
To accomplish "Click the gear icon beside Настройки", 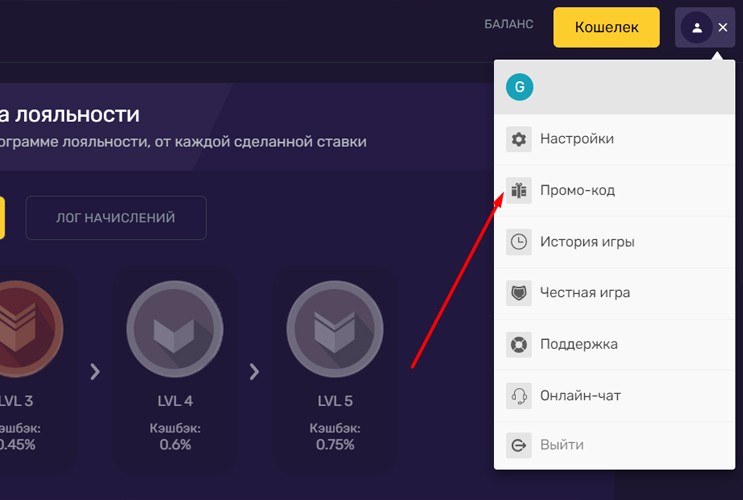I will pos(518,139).
